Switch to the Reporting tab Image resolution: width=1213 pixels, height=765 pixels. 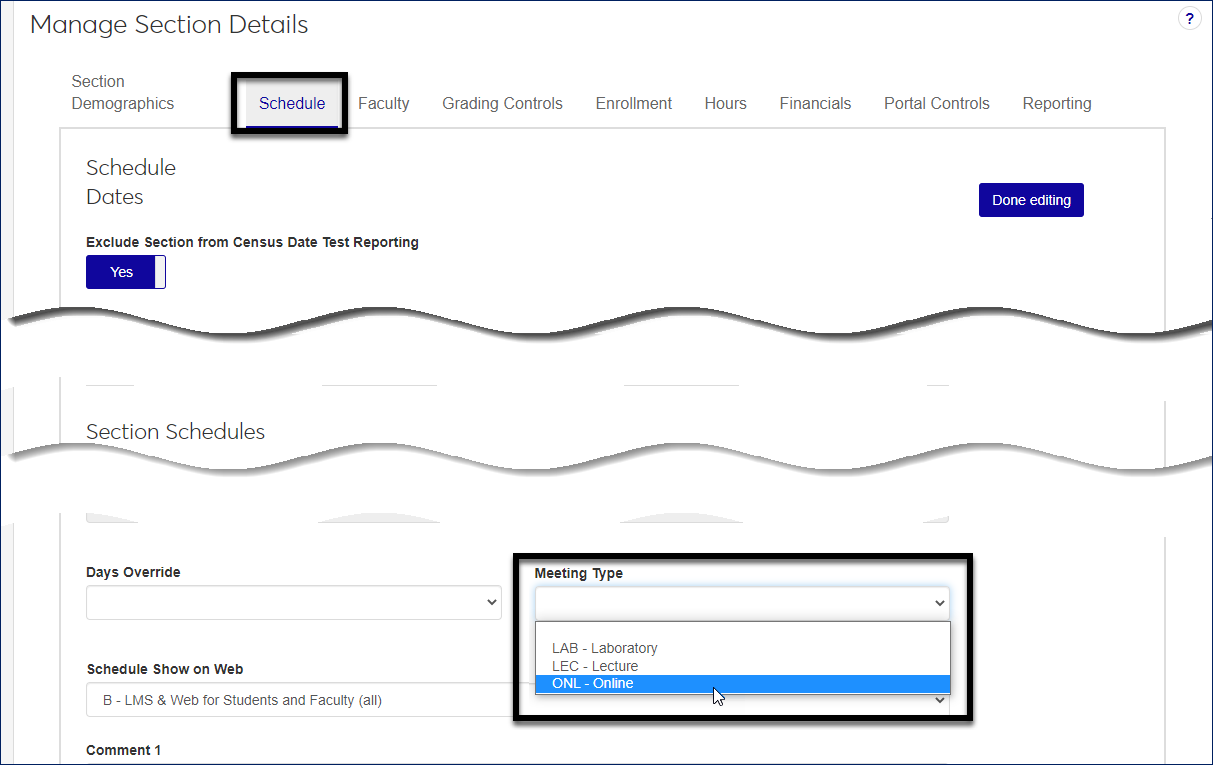(x=1056, y=103)
